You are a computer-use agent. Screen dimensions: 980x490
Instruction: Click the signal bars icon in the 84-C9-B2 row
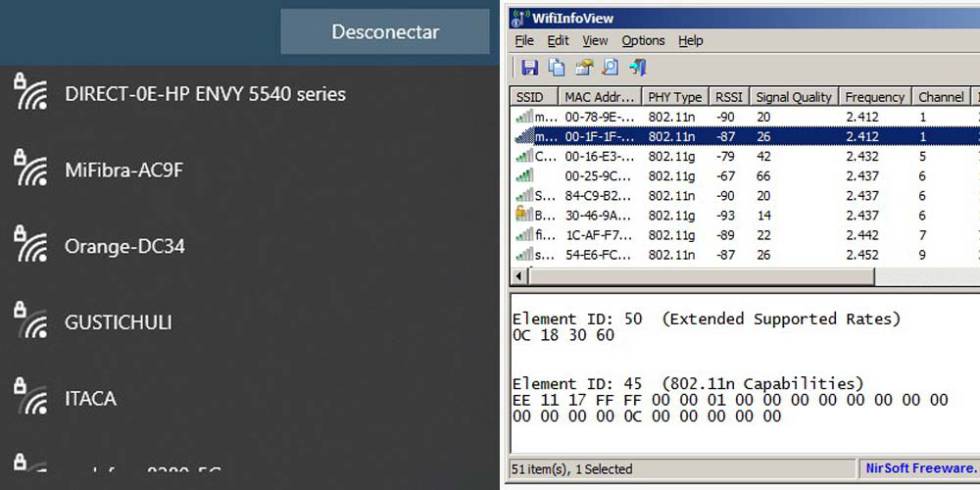(524, 196)
